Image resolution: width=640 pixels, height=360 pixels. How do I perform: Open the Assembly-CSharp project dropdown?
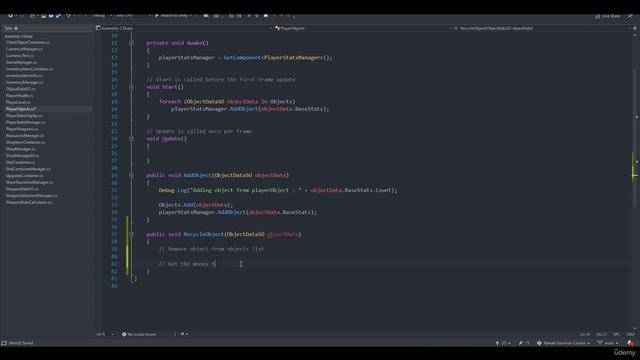coord(183,28)
